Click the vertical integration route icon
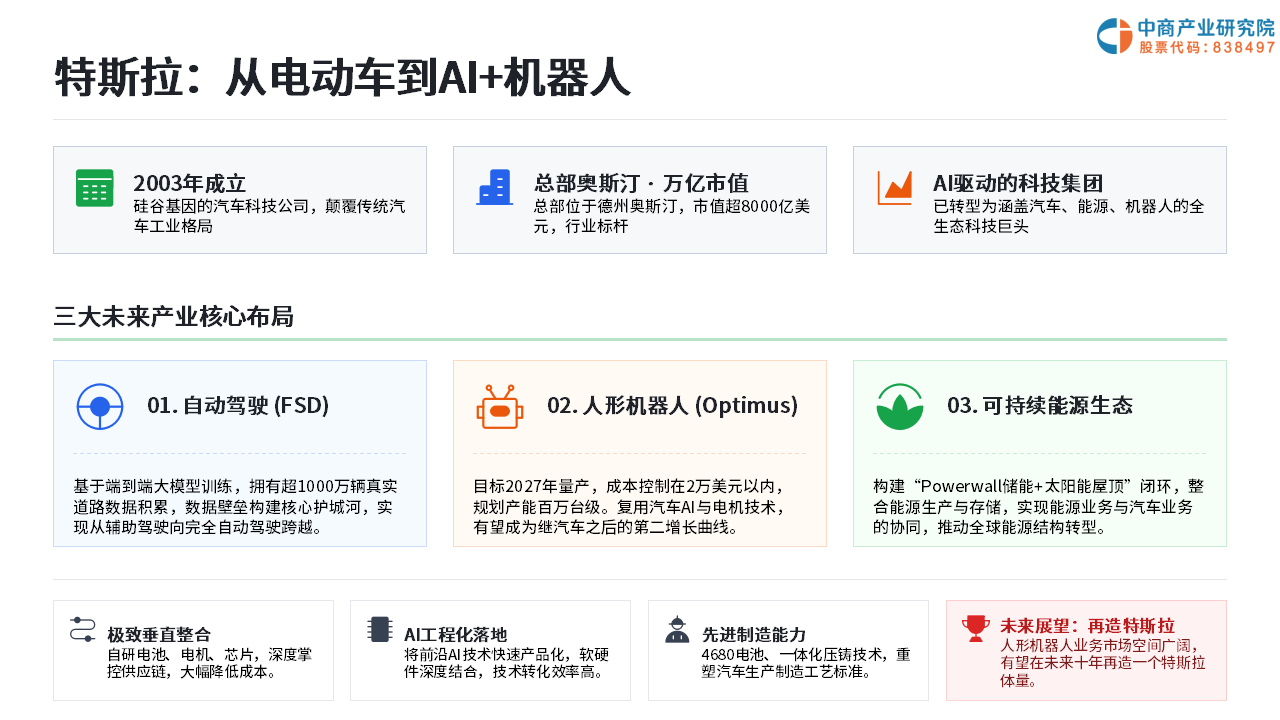Image resolution: width=1280 pixels, height=720 pixels. (83, 630)
